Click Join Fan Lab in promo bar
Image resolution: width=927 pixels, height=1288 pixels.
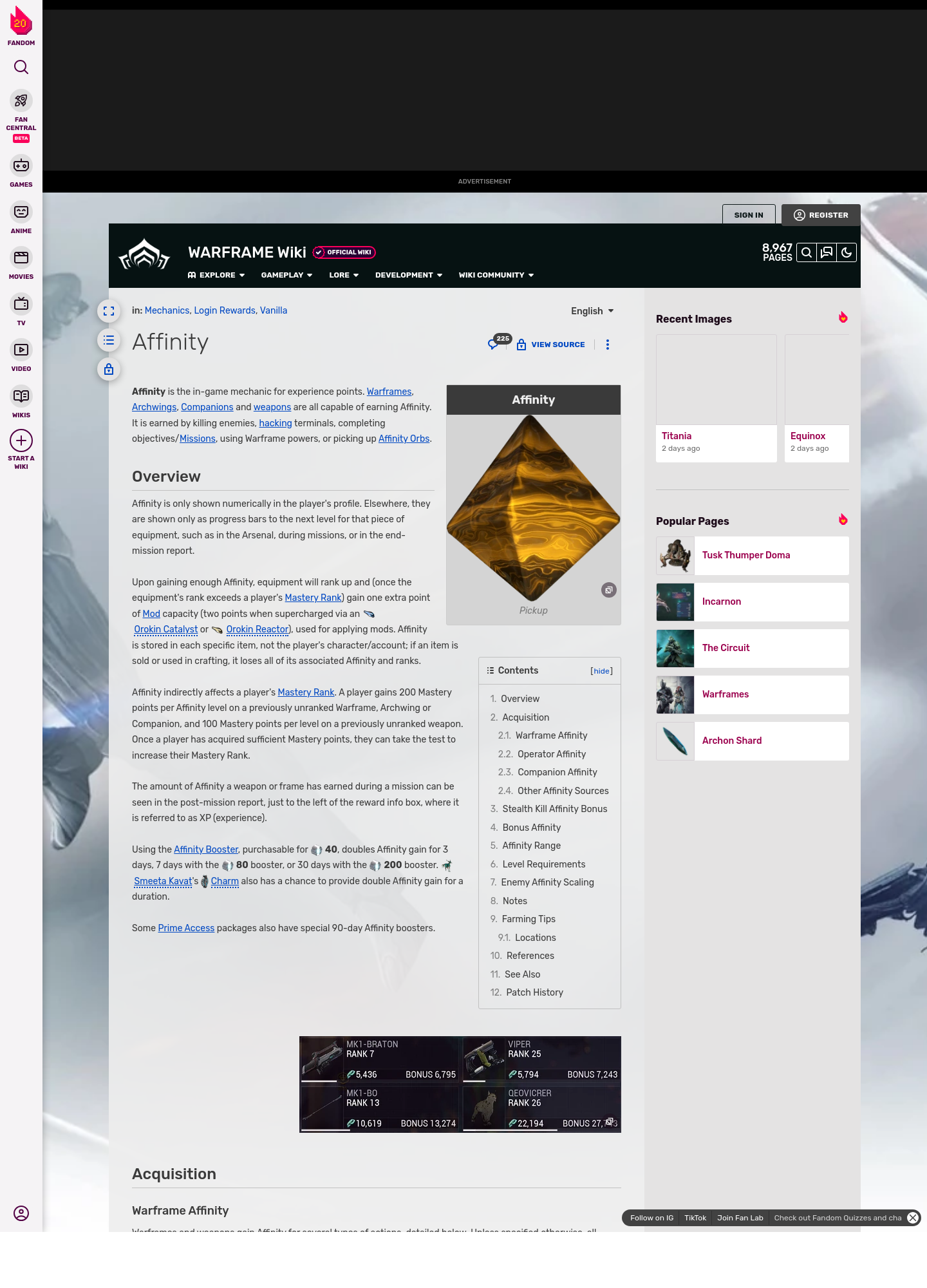pos(740,1218)
